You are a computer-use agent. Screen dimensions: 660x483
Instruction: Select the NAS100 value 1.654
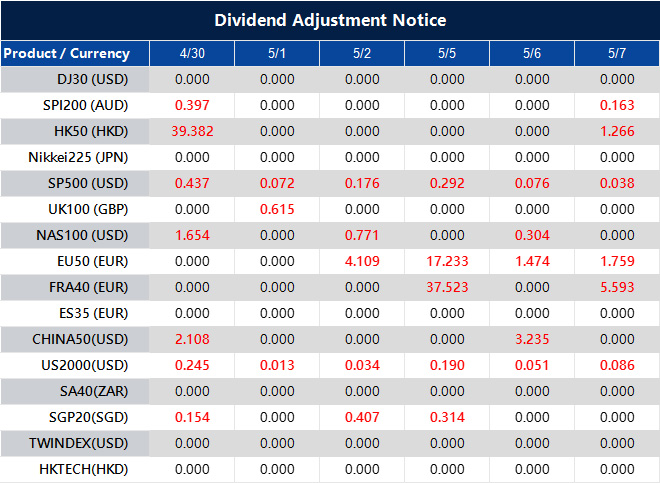(x=192, y=235)
